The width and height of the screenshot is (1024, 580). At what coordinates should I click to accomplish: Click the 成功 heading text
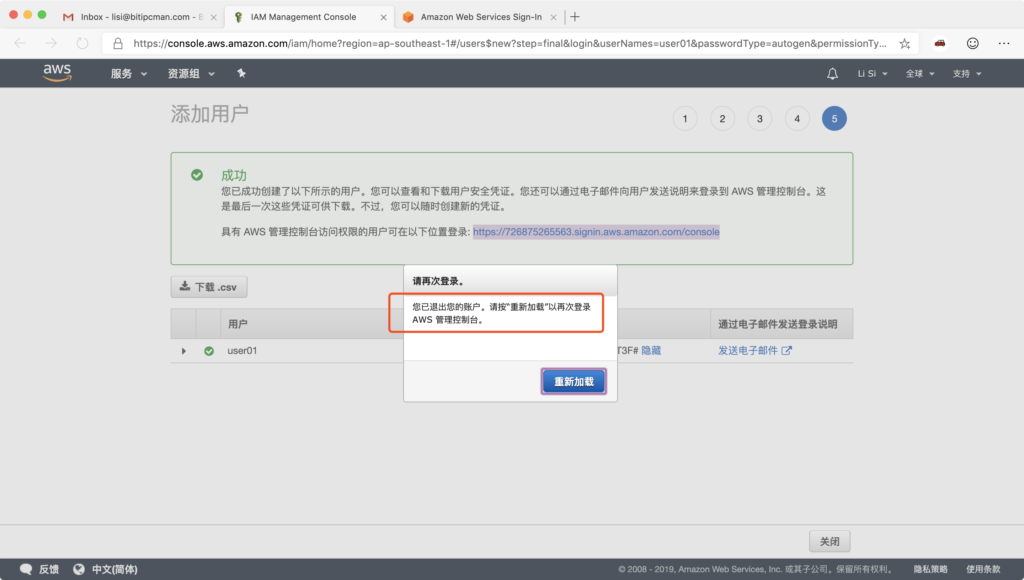pos(234,175)
